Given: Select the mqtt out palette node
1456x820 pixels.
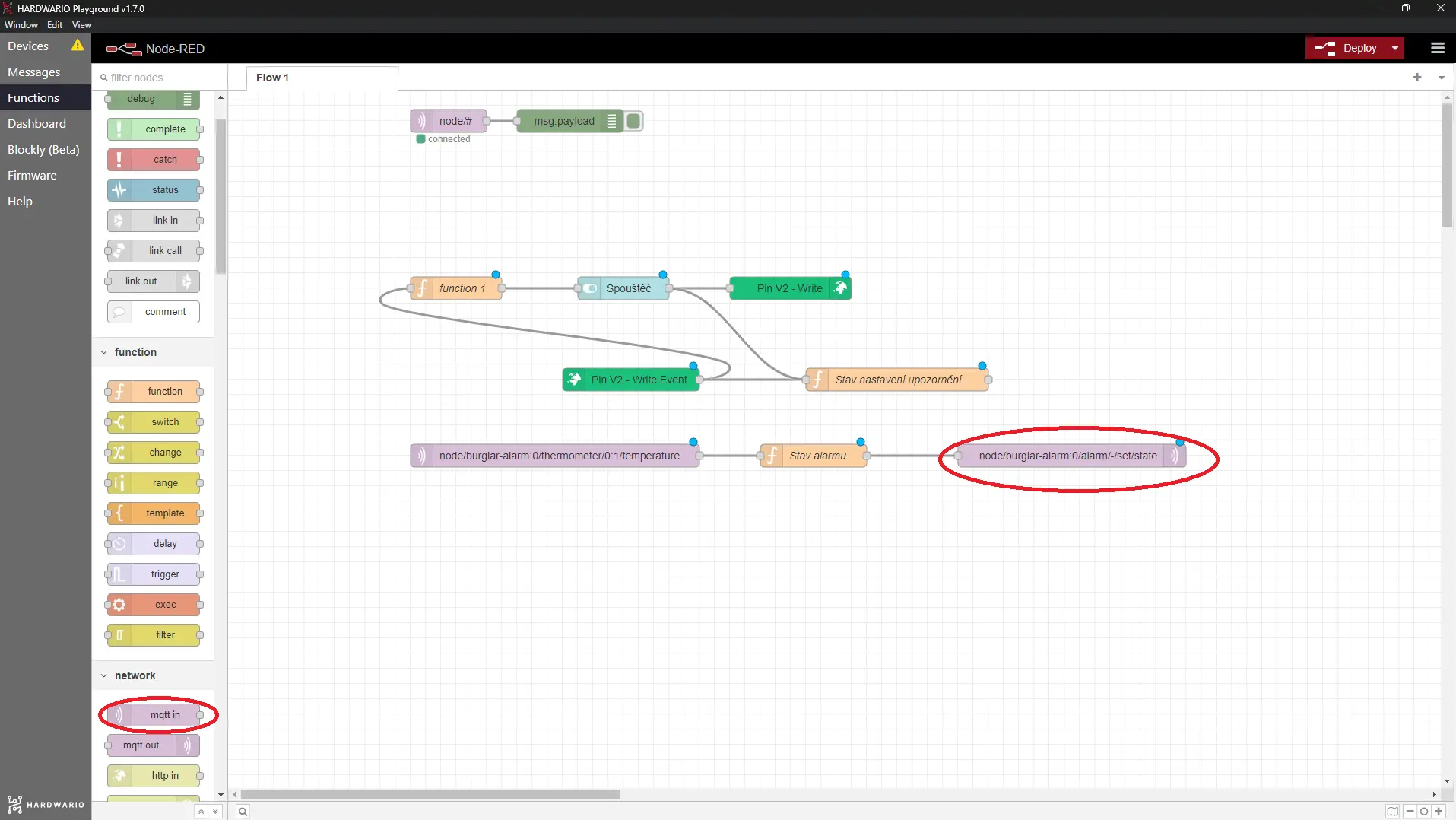Looking at the screenshot, I should (154, 745).
